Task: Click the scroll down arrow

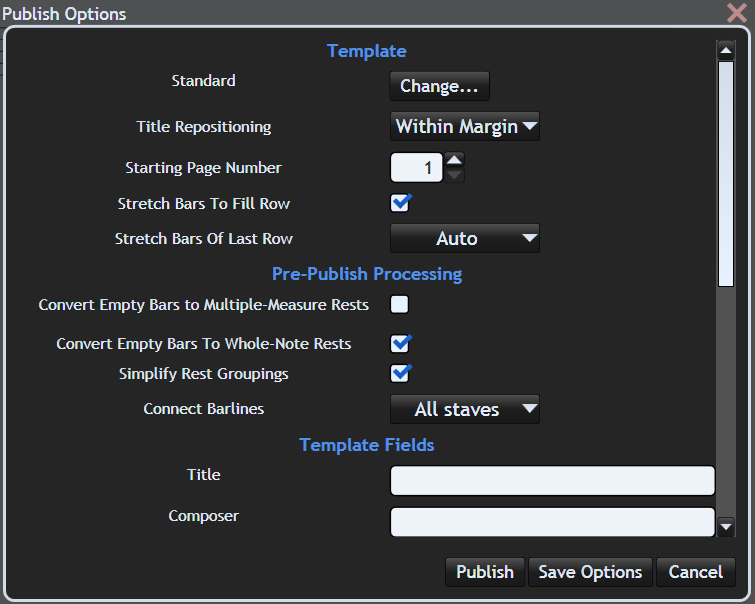Action: pyautogui.click(x=726, y=526)
